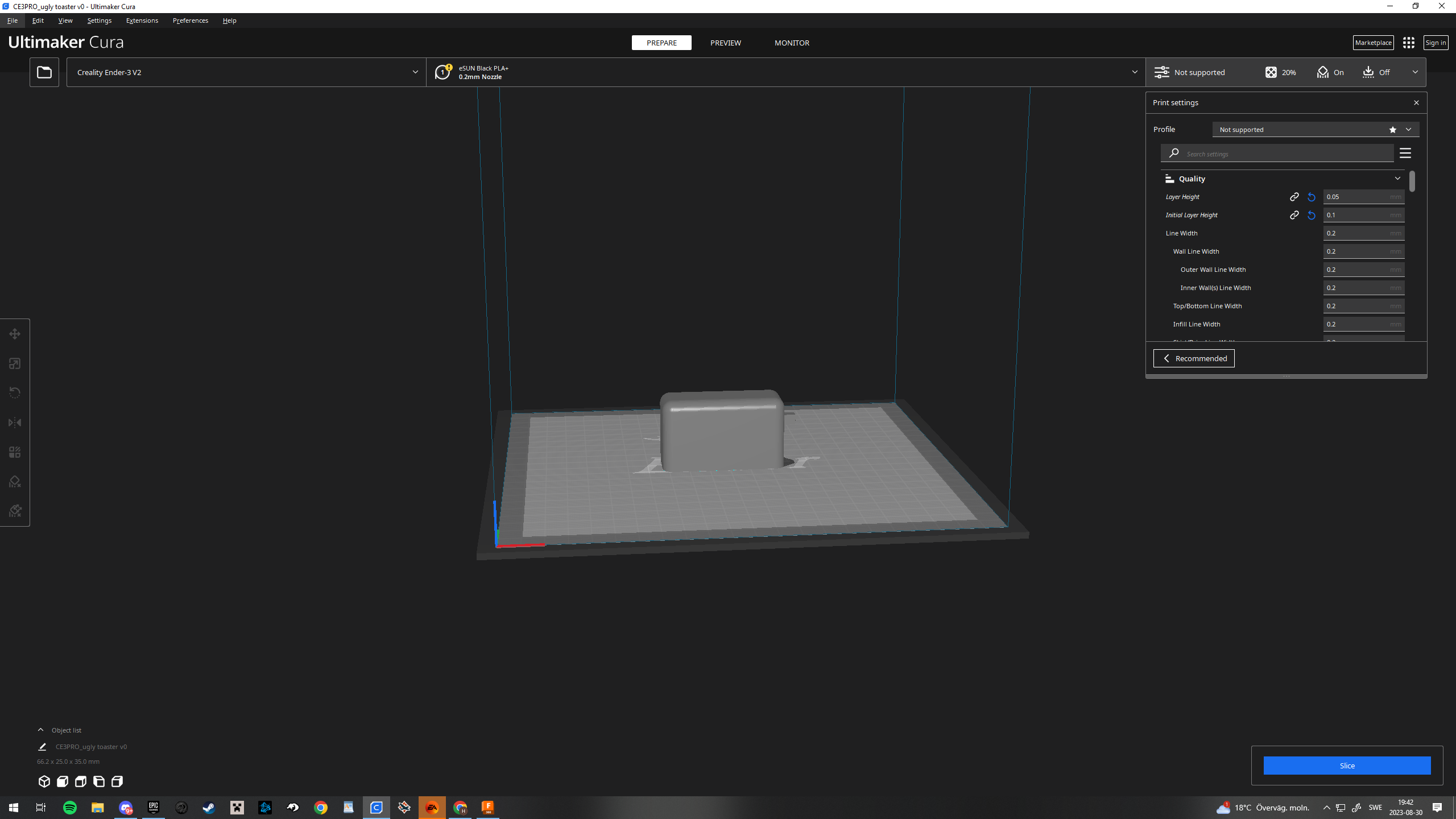The height and width of the screenshot is (819, 1456).
Task: Select the Scale tool in left toolbar
Action: 15,363
